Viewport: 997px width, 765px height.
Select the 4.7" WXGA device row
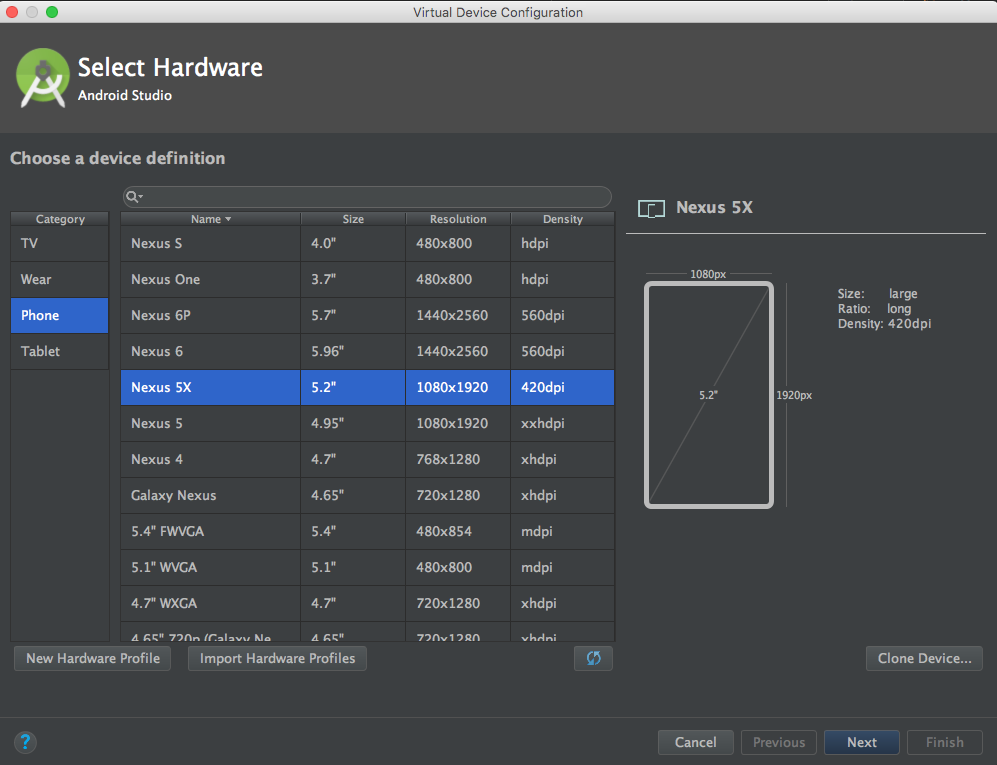[x=368, y=603]
